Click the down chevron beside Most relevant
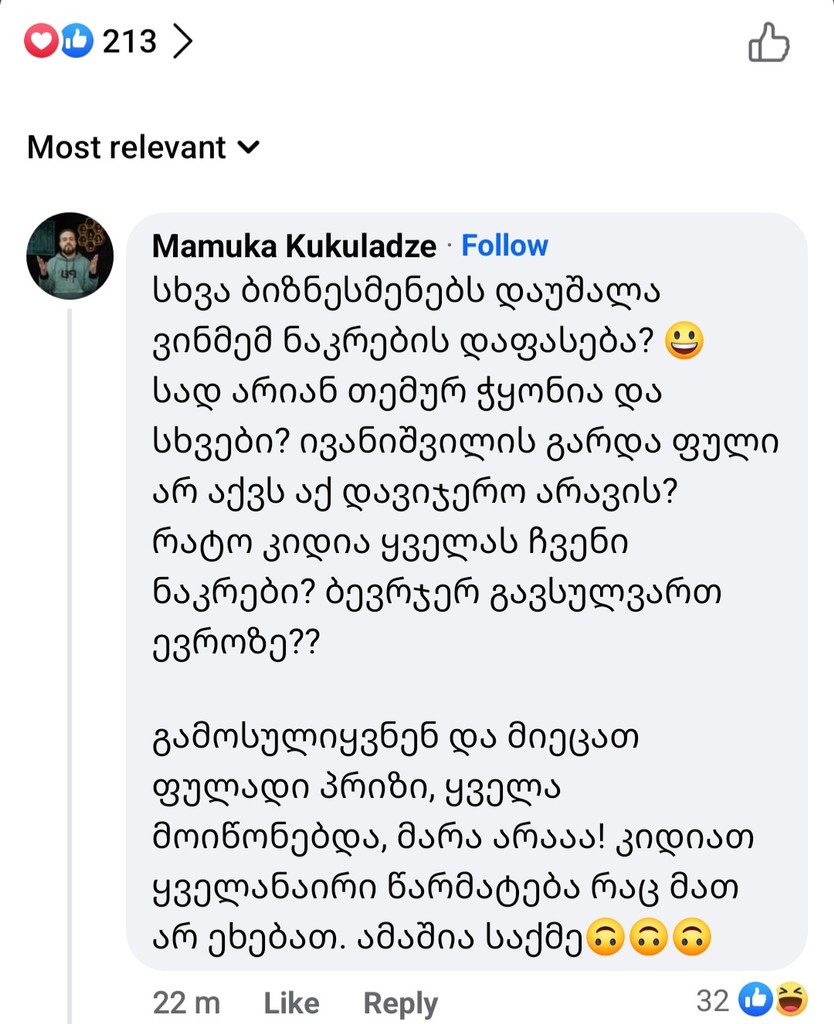 point(248,148)
